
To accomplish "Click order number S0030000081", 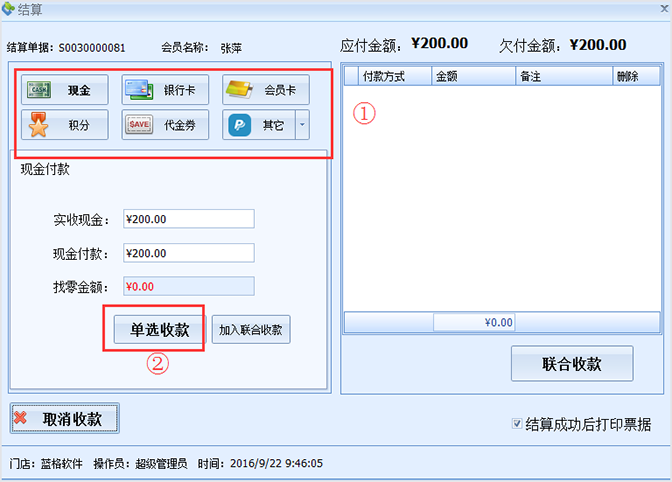I will tap(92, 48).
